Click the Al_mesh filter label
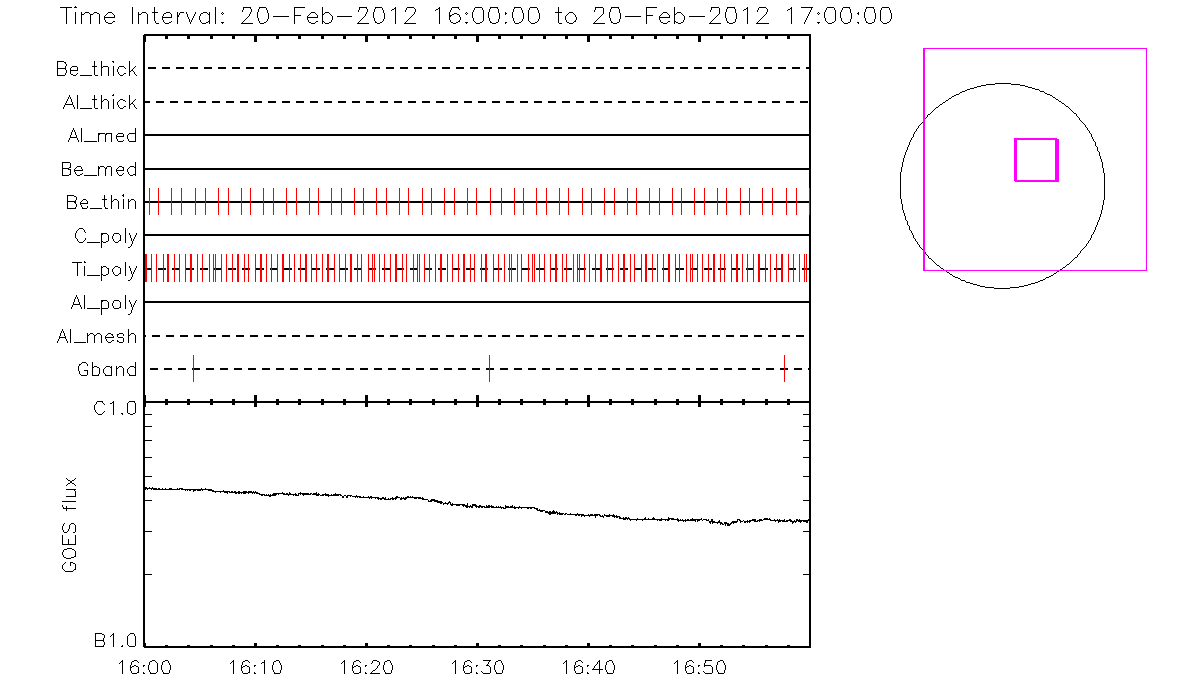Screen dimensions: 1200x700 tap(97, 337)
